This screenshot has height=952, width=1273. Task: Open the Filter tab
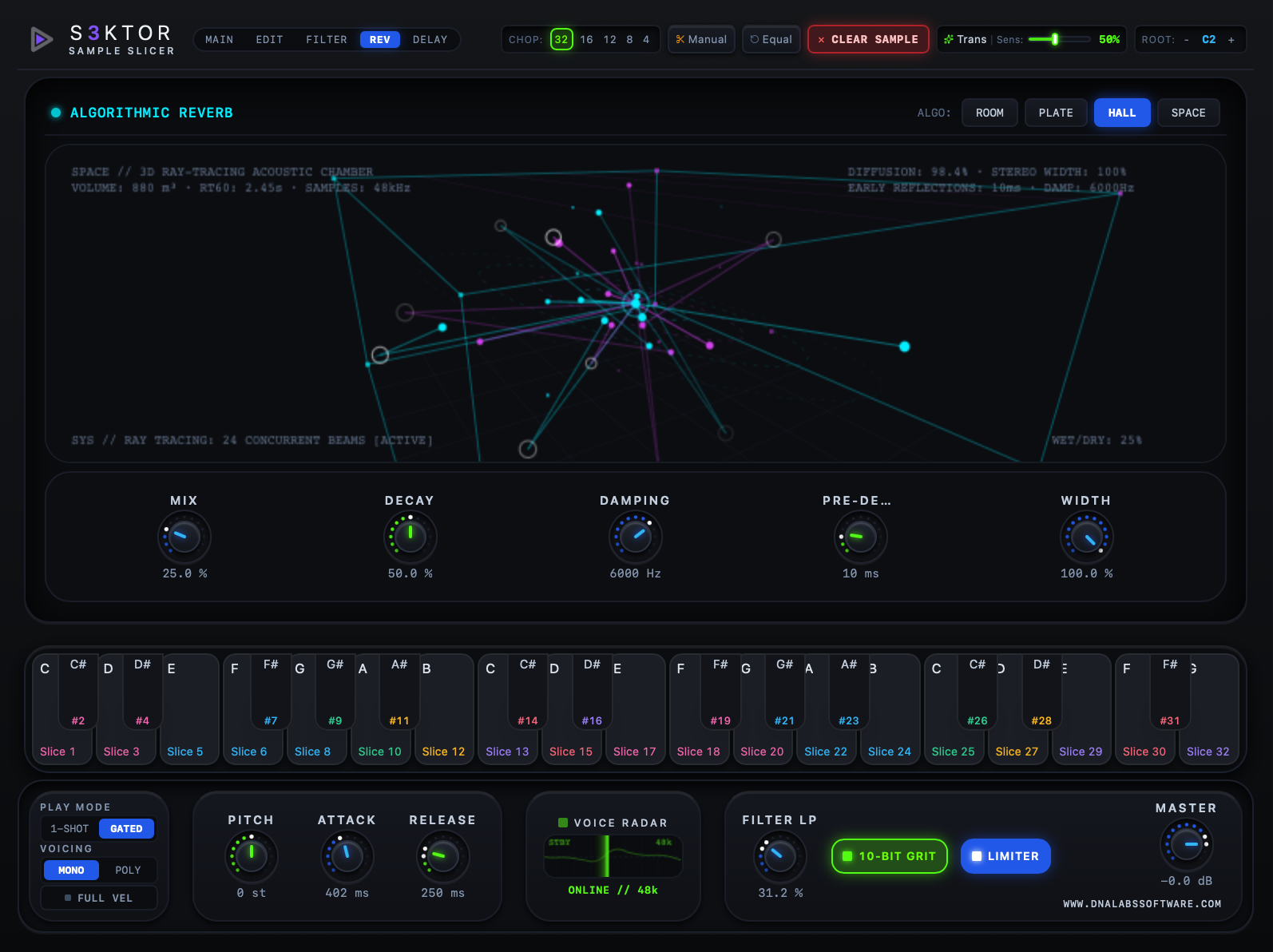click(x=327, y=39)
